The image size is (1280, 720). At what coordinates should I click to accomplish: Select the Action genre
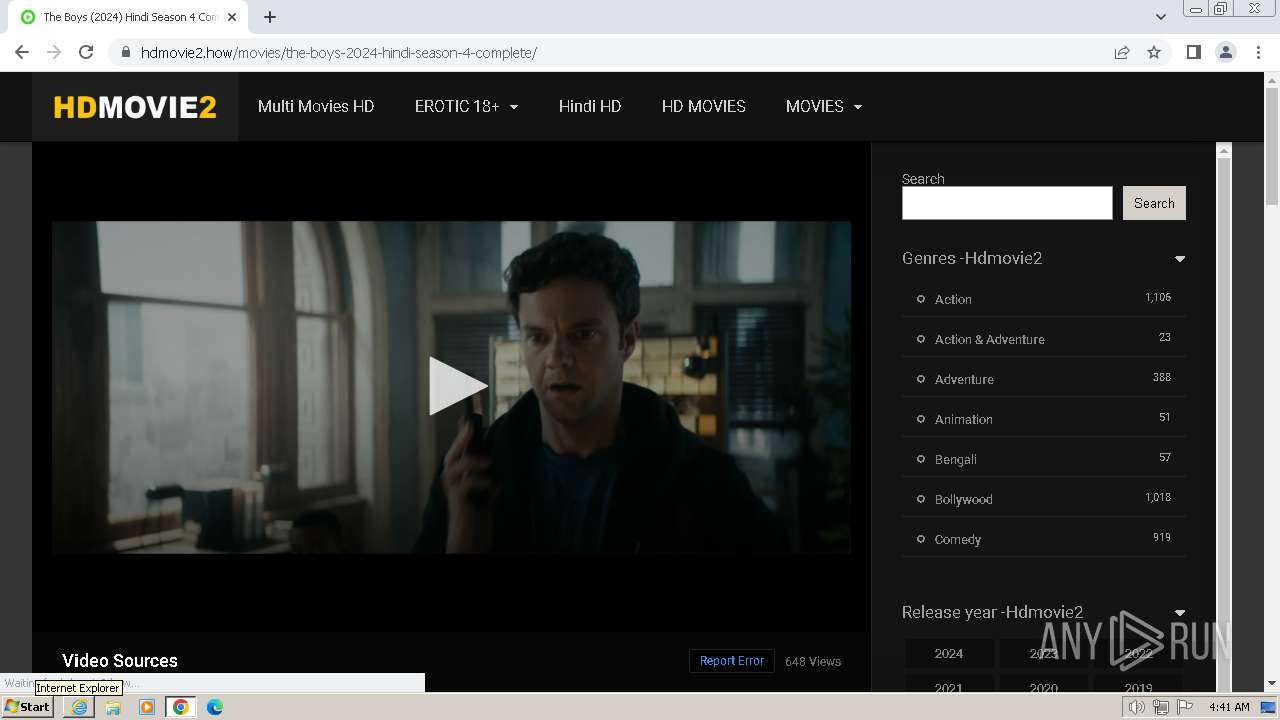[x=953, y=299]
